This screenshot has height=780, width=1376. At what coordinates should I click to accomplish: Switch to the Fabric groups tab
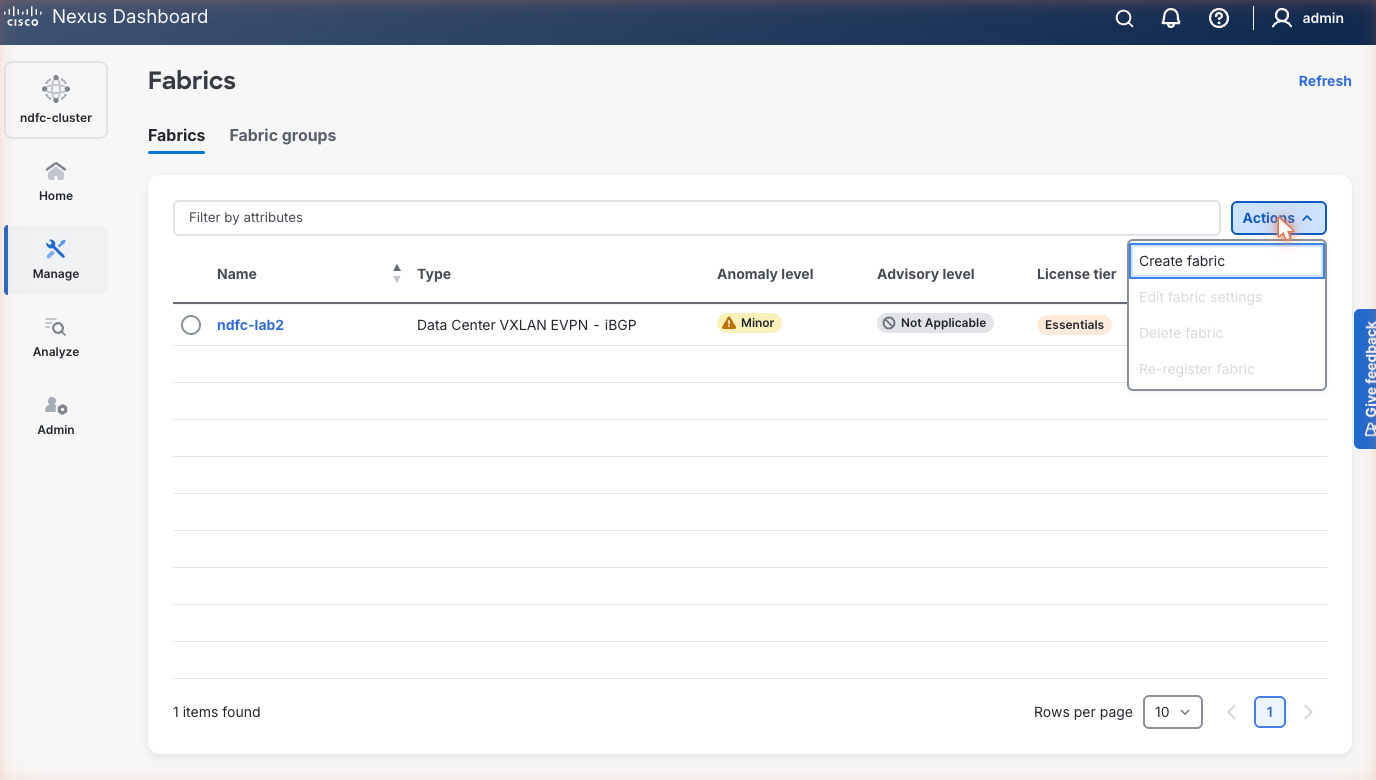pos(283,136)
